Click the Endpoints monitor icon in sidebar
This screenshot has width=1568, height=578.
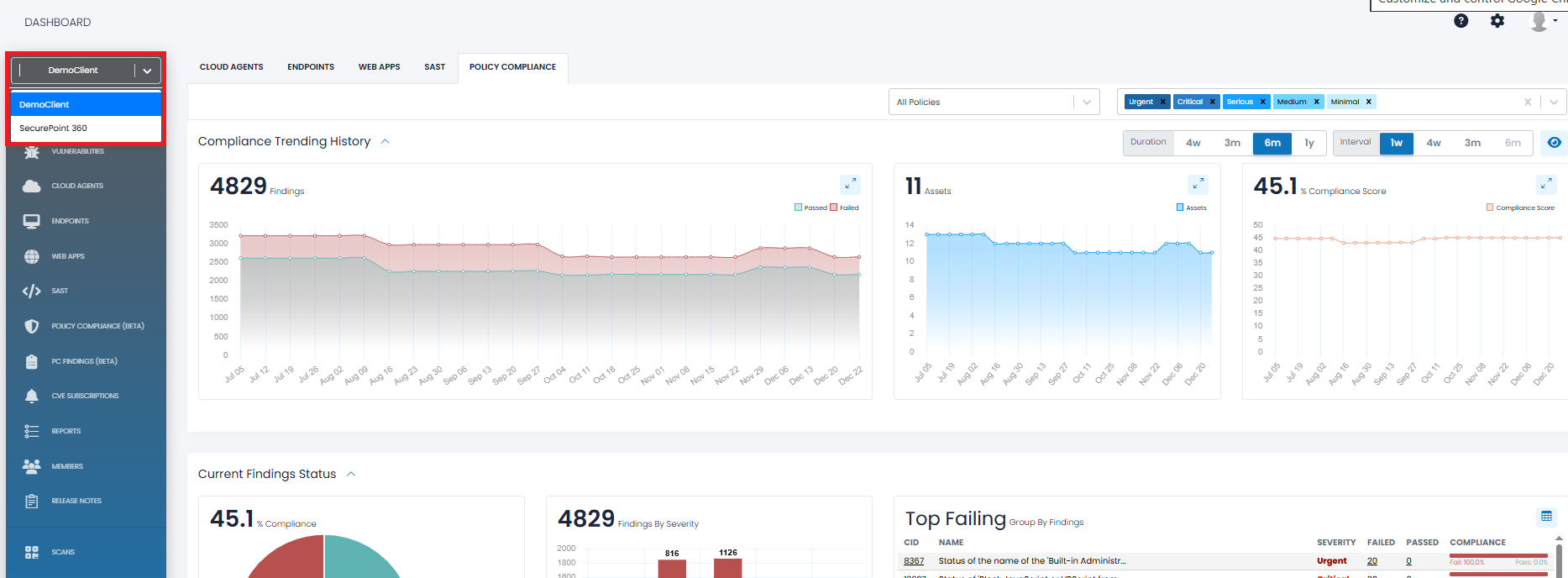coord(32,221)
